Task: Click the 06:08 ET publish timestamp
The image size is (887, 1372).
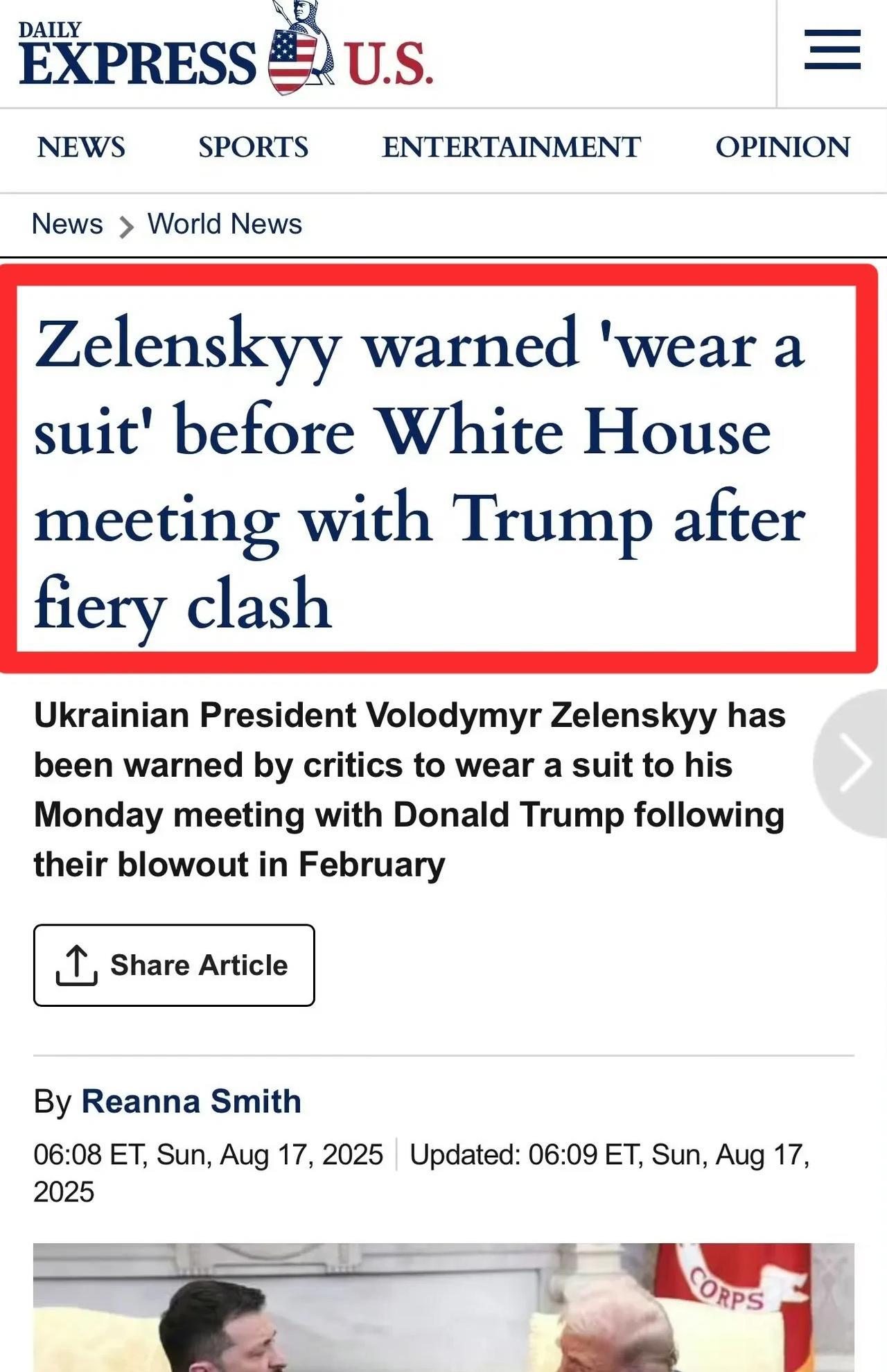Action: (208, 1154)
